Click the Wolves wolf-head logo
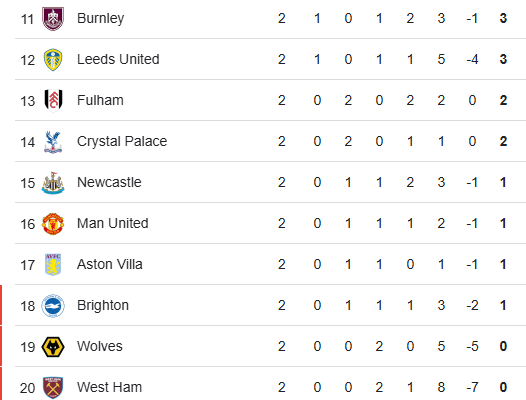The image size is (526, 400). tap(53, 347)
